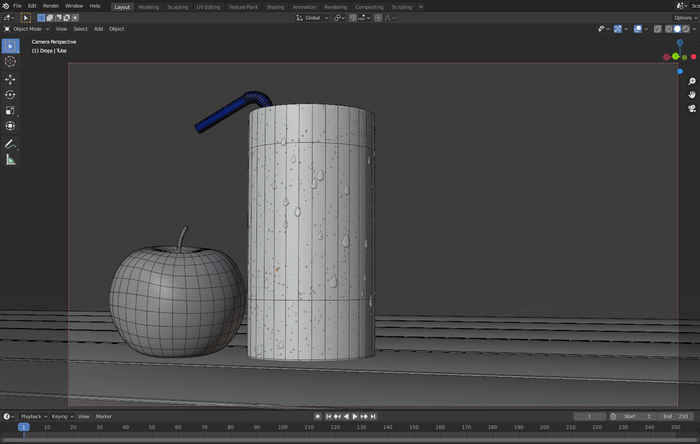700x444 pixels.
Task: Click the pan view hand icon
Action: coord(691,95)
